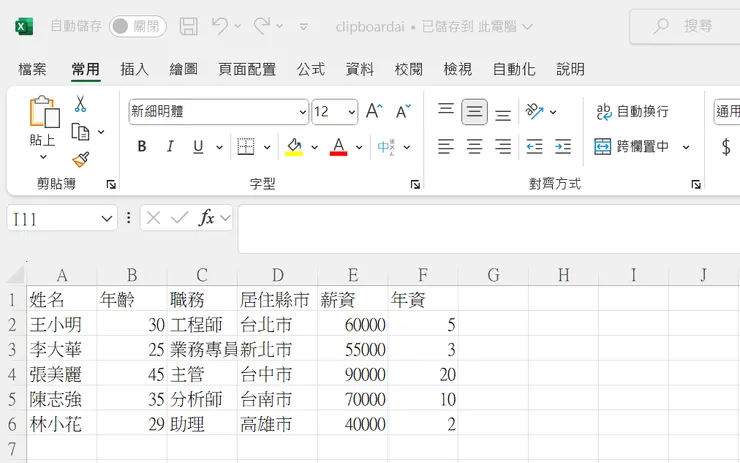Open the font size 12 dropdown

[352, 112]
